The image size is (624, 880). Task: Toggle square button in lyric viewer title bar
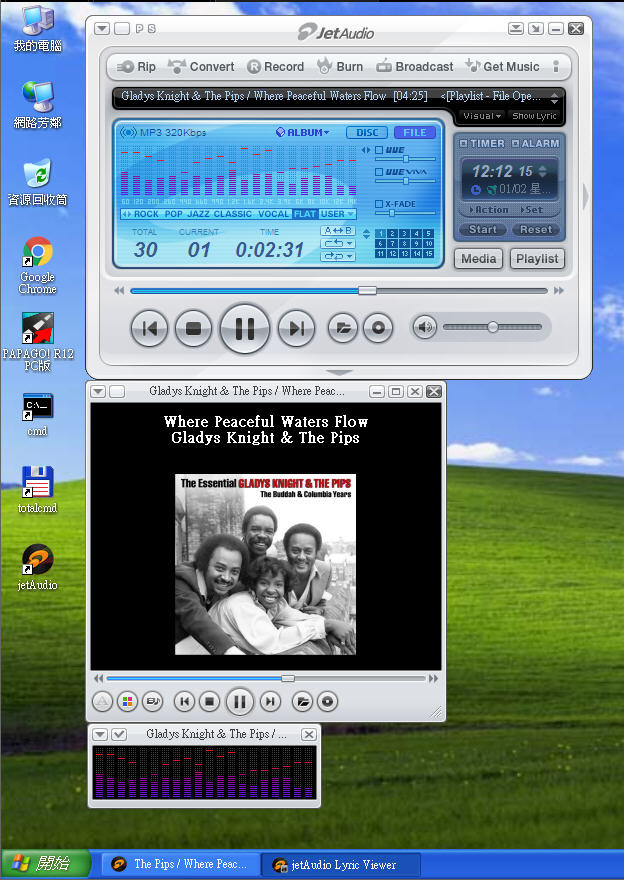(x=117, y=392)
